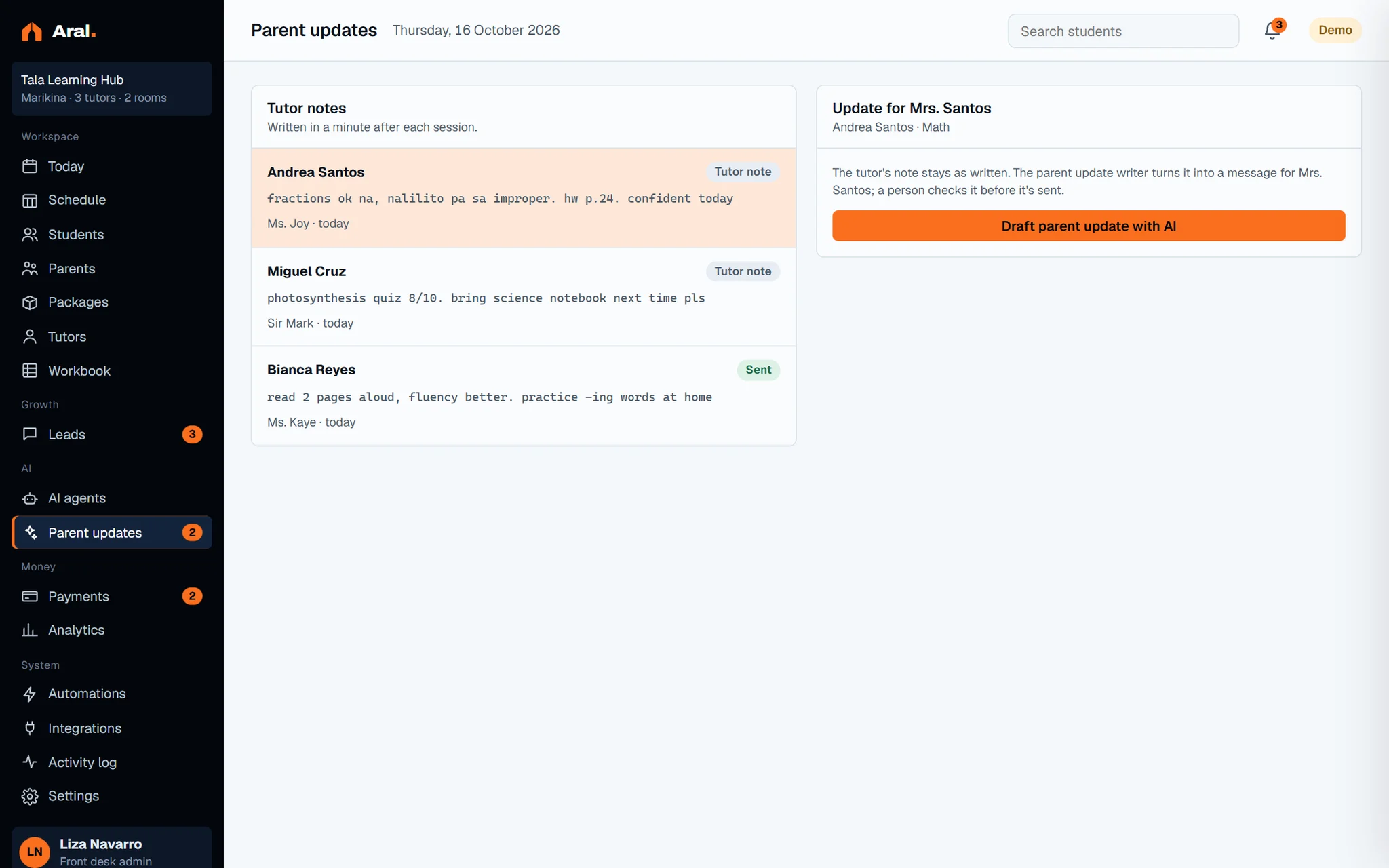Viewport: 1389px width, 868px height.
Task: Open the Payments card icon
Action: (x=30, y=596)
